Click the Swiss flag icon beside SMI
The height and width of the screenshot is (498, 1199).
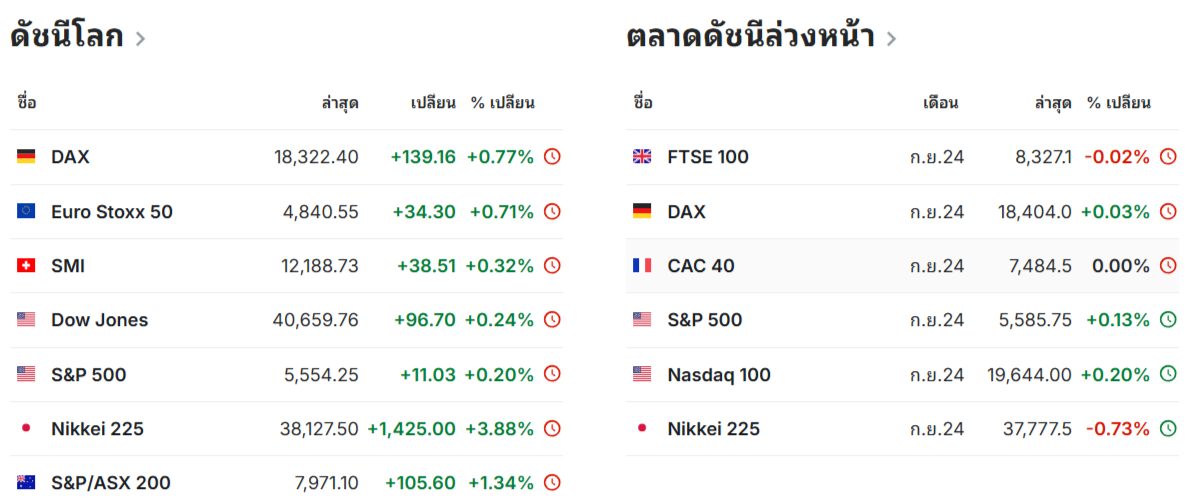pos(26,266)
